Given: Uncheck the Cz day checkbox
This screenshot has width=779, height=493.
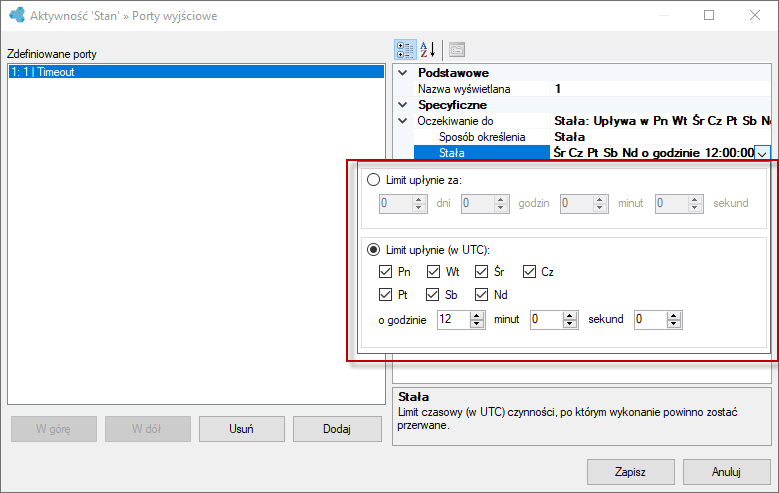Looking at the screenshot, I should pos(529,271).
